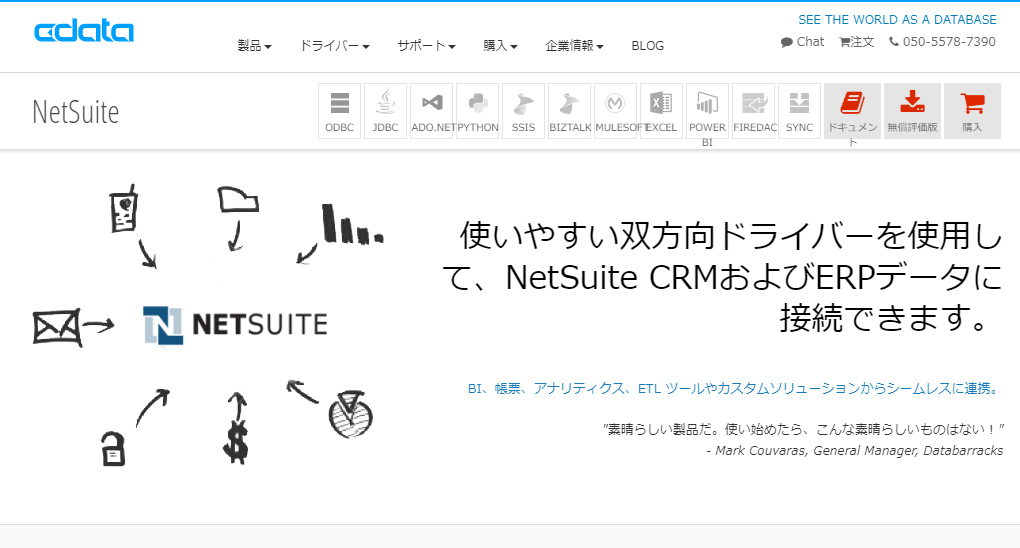
Task: Click the SEE THE WORLD AS A DATABASE tagline
Action: 898,20
